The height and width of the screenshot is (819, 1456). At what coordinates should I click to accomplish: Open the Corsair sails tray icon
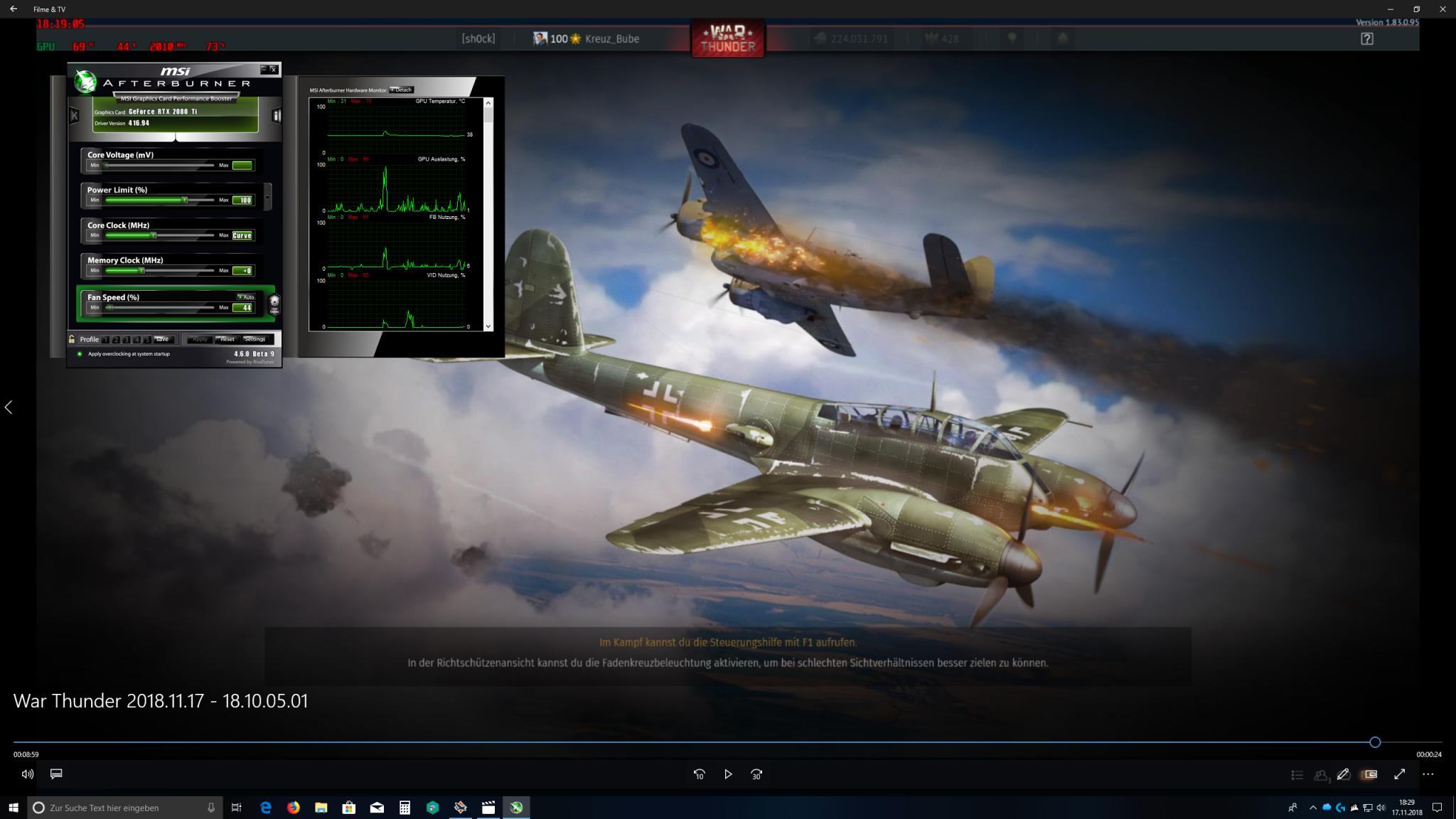pyautogui.click(x=1354, y=808)
